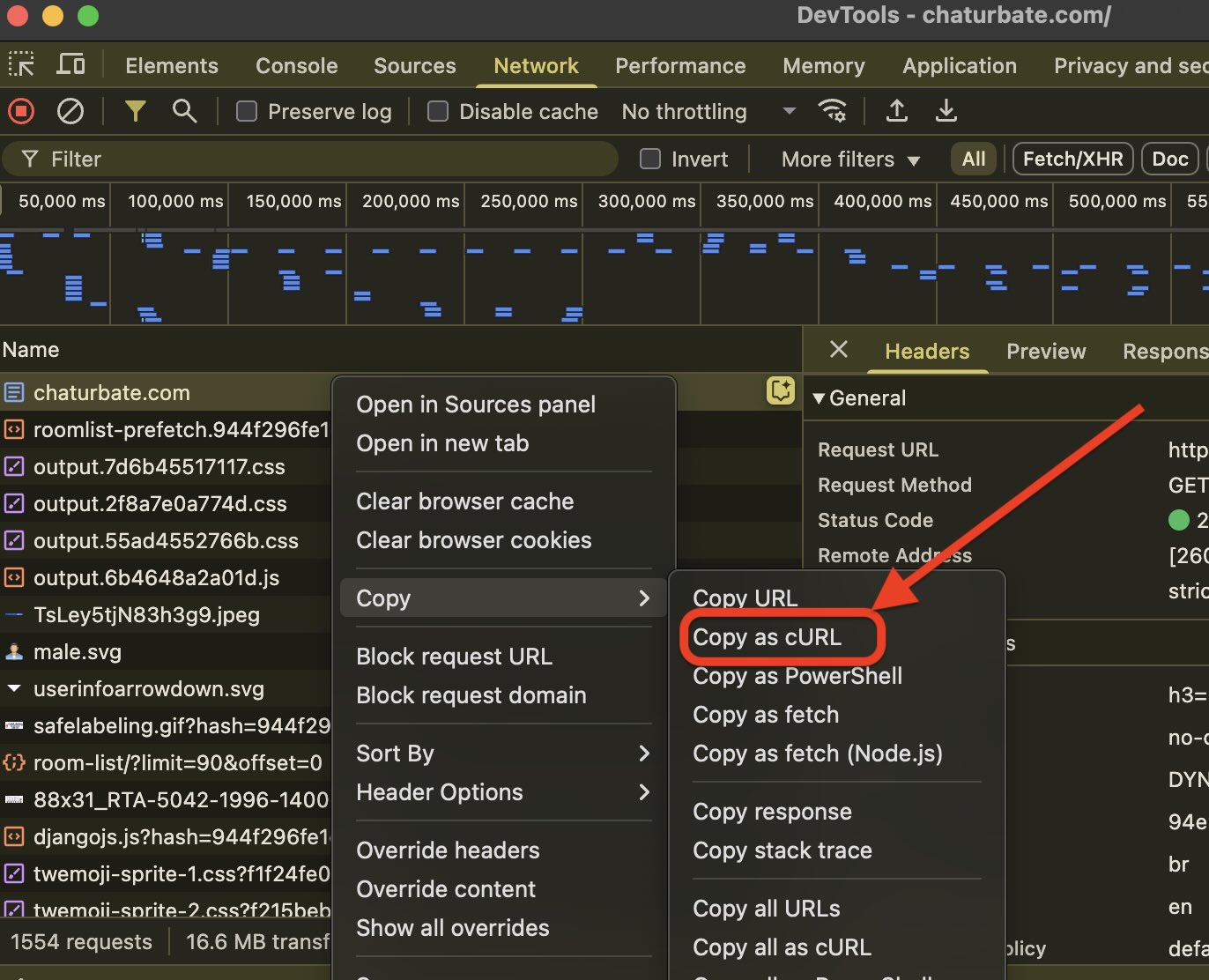Open network conditions settings
Image resolution: width=1209 pixels, height=980 pixels.
pos(832,111)
